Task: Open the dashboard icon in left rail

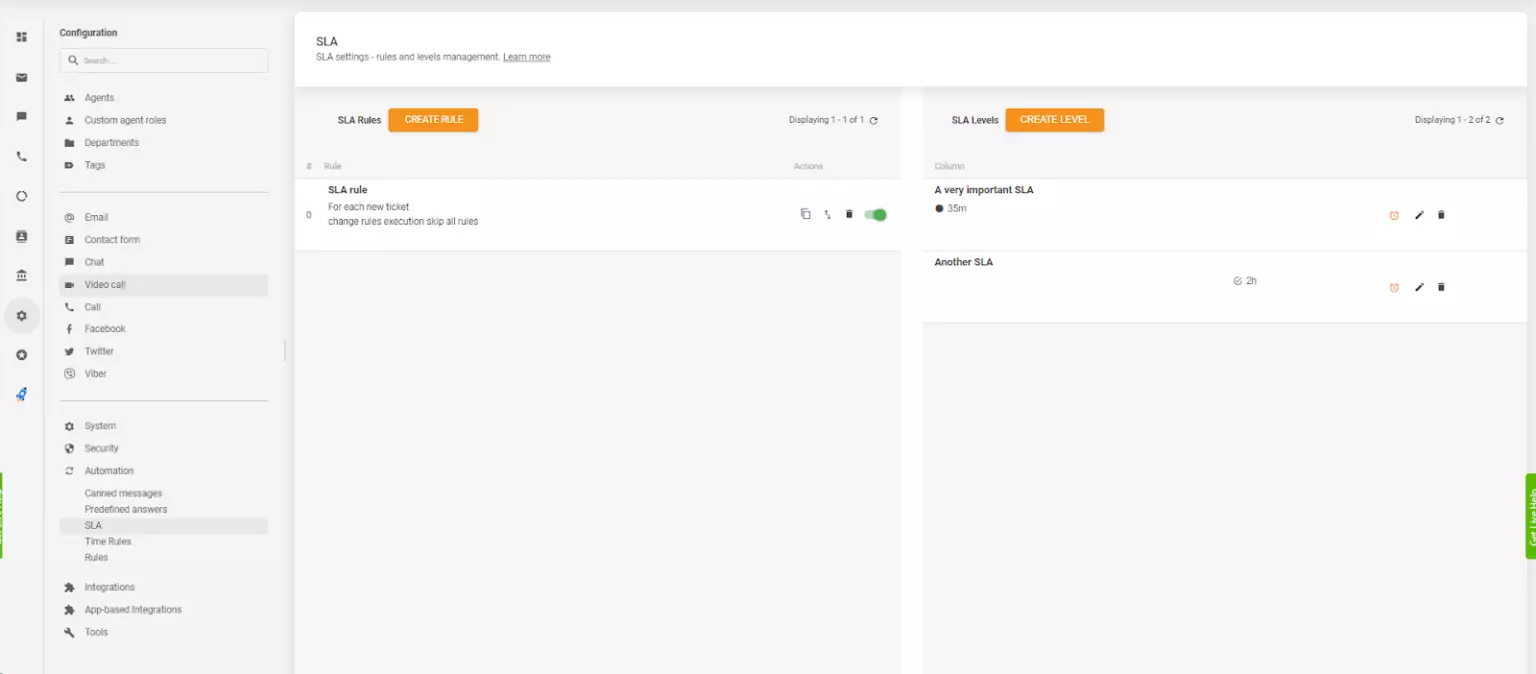Action: [x=21, y=37]
